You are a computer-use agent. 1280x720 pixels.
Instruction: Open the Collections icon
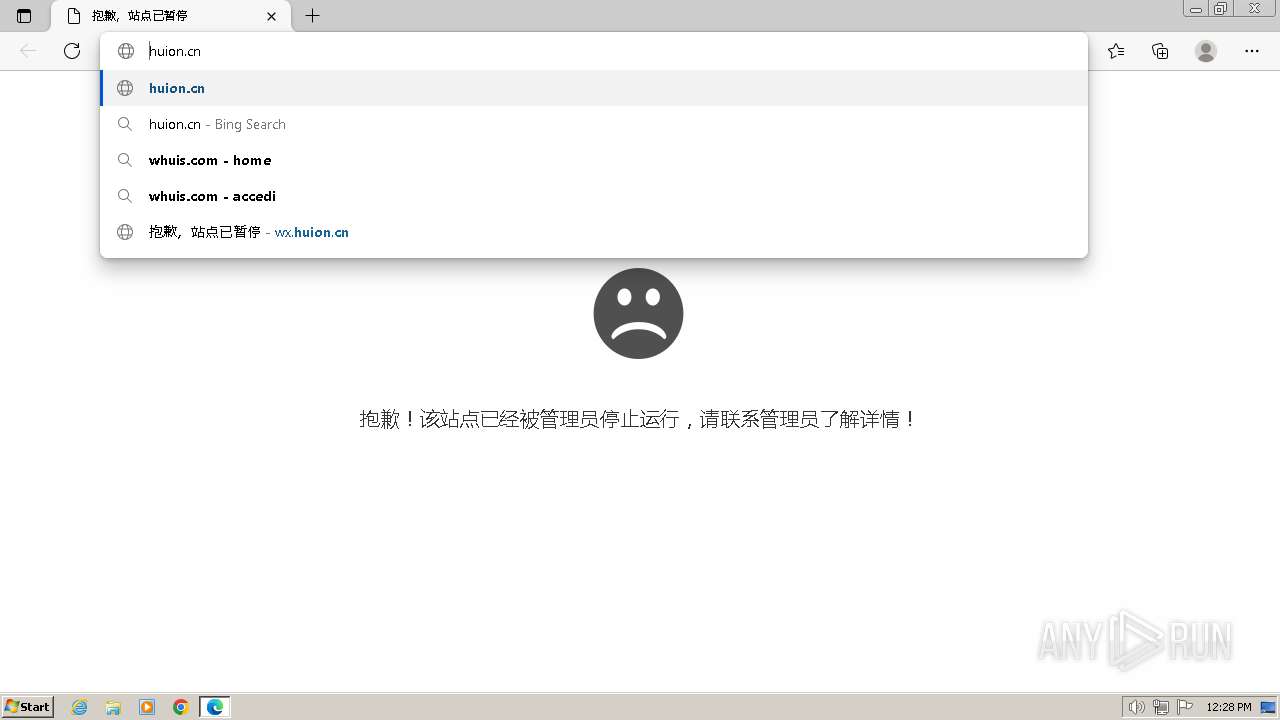tap(1160, 51)
